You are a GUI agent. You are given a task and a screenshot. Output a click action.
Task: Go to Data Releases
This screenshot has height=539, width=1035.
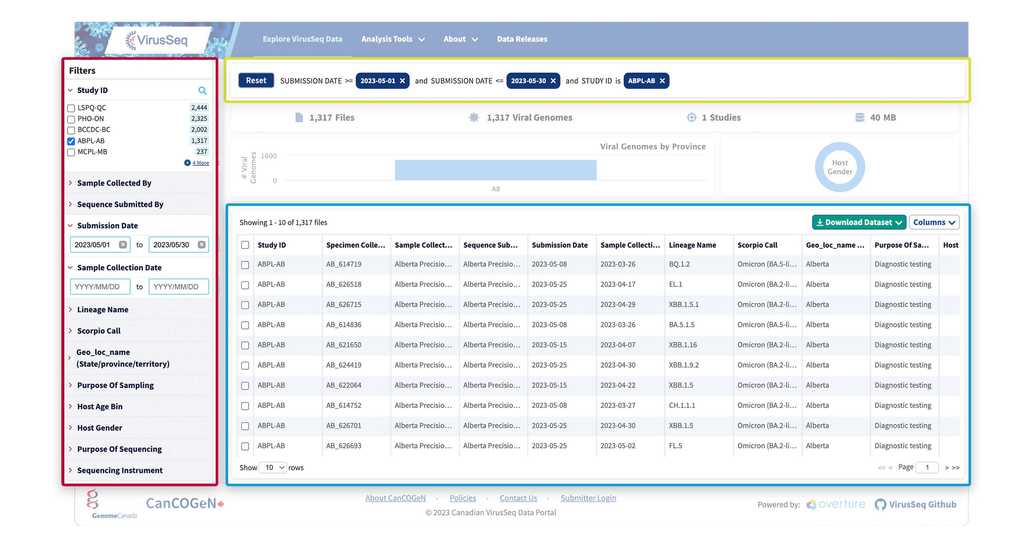coord(522,39)
